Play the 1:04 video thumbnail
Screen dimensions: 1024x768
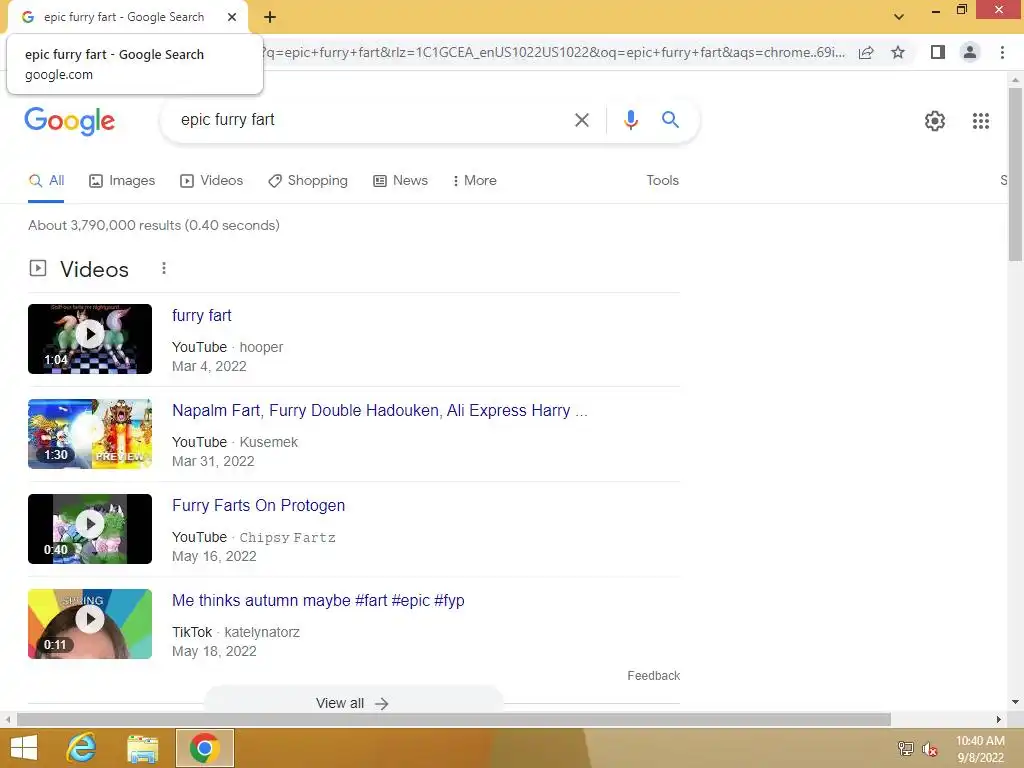(90, 339)
